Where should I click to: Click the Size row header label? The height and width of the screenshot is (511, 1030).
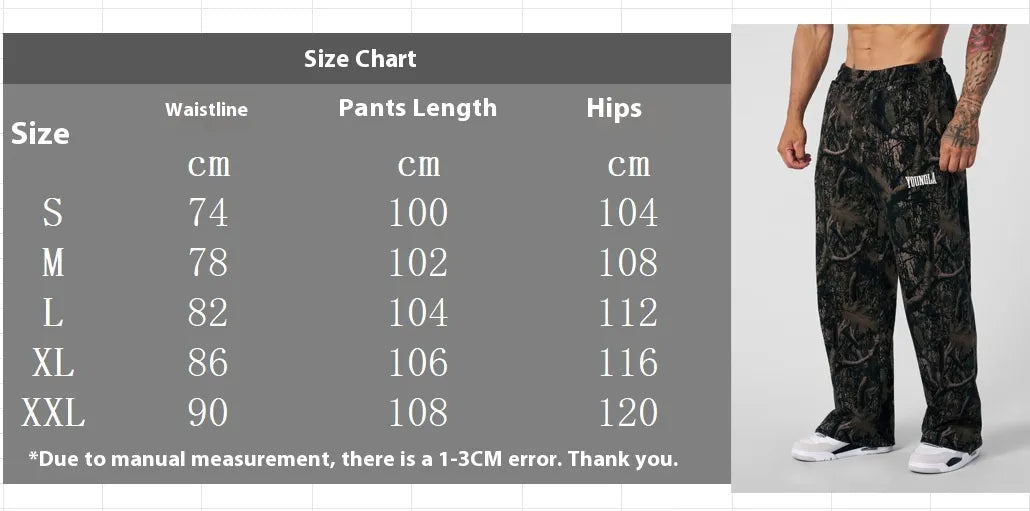40,134
